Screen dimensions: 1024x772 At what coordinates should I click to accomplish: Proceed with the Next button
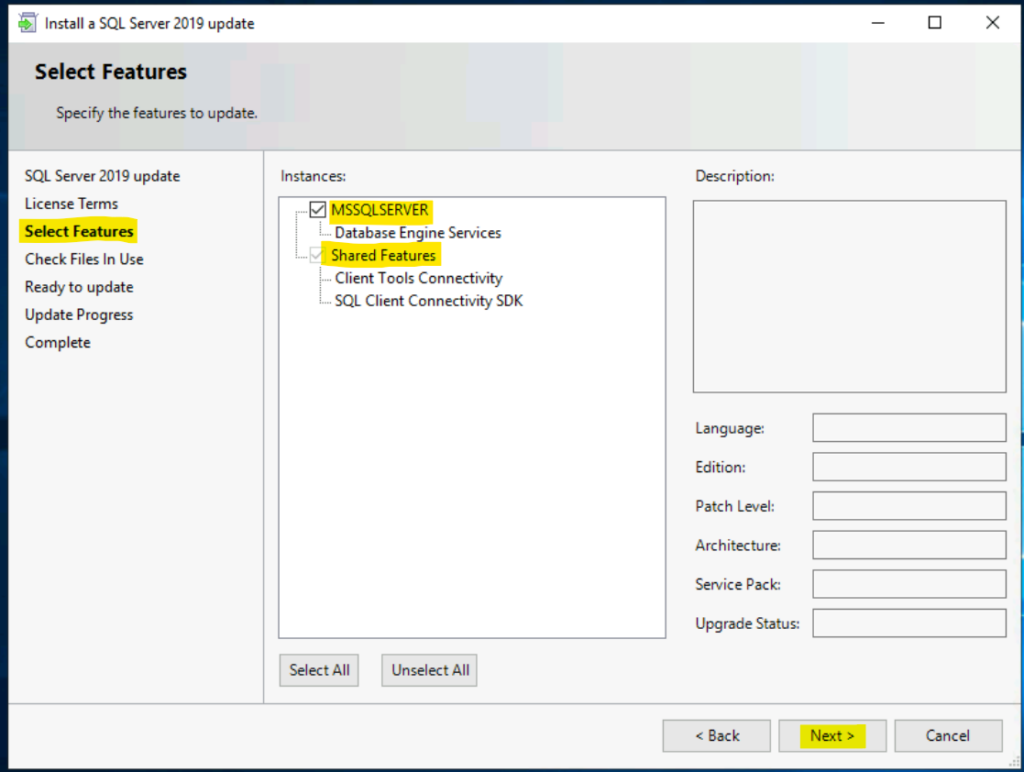pyautogui.click(x=832, y=736)
